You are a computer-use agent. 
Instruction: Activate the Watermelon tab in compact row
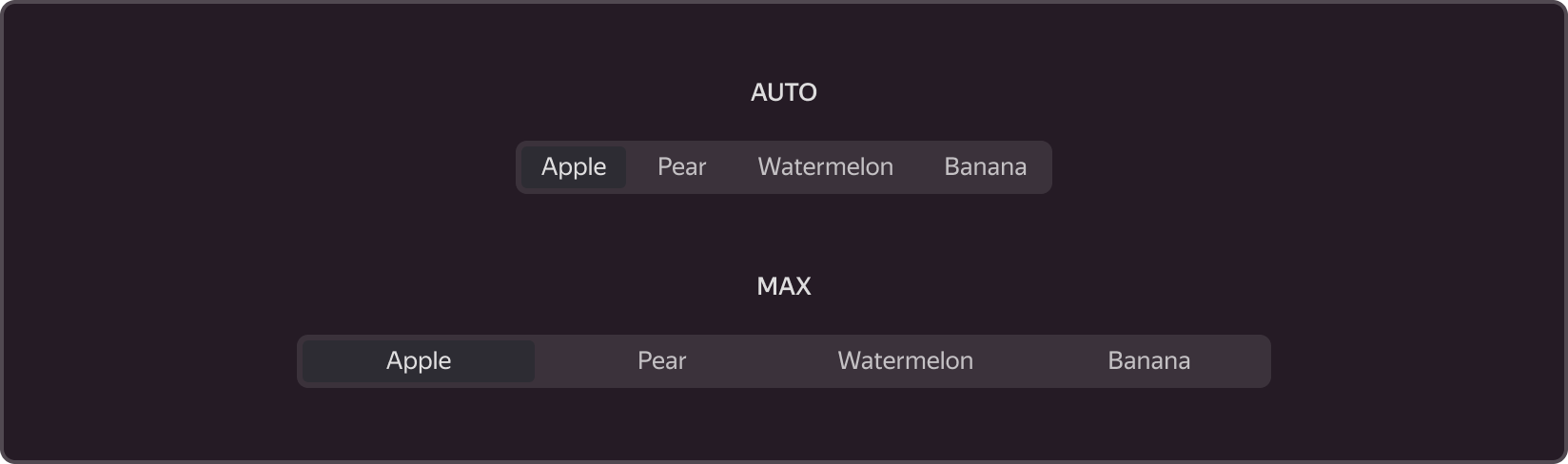[825, 167]
